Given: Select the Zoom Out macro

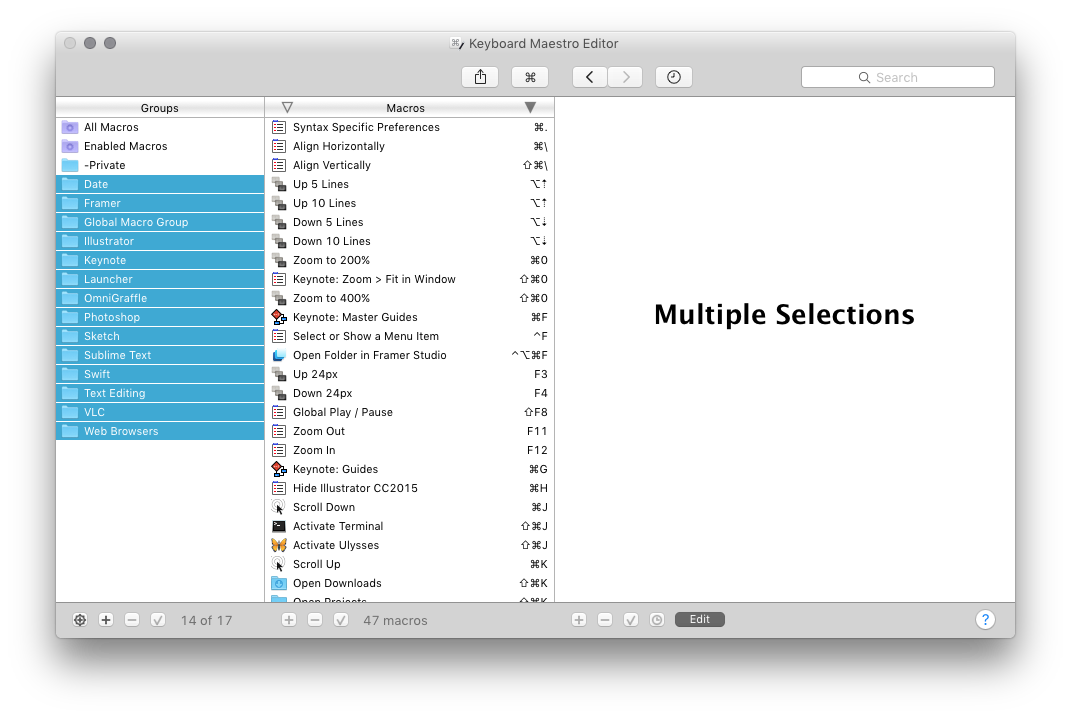Looking at the screenshot, I should pyautogui.click(x=410, y=431).
